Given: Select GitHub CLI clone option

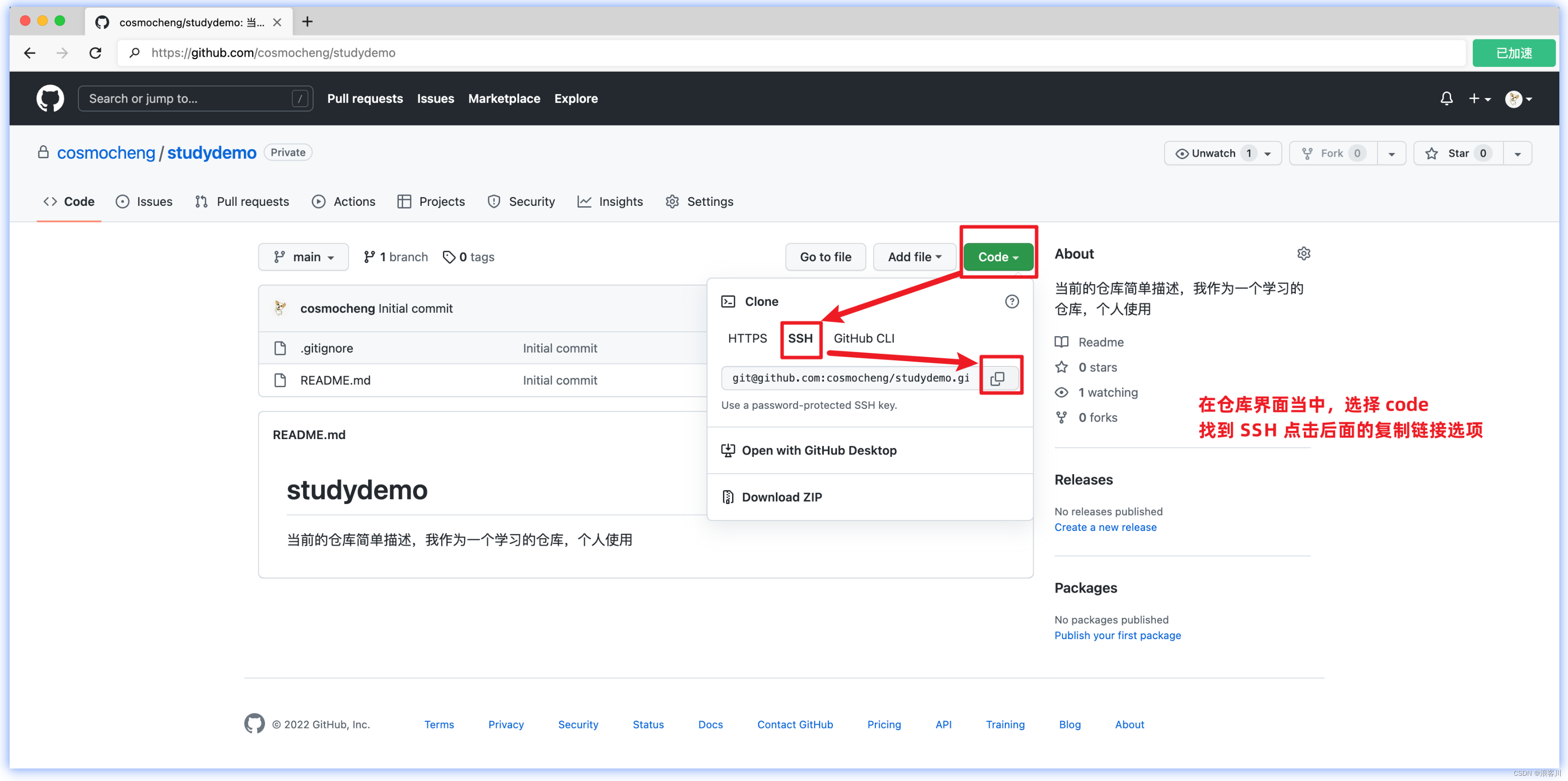Looking at the screenshot, I should pos(864,339).
